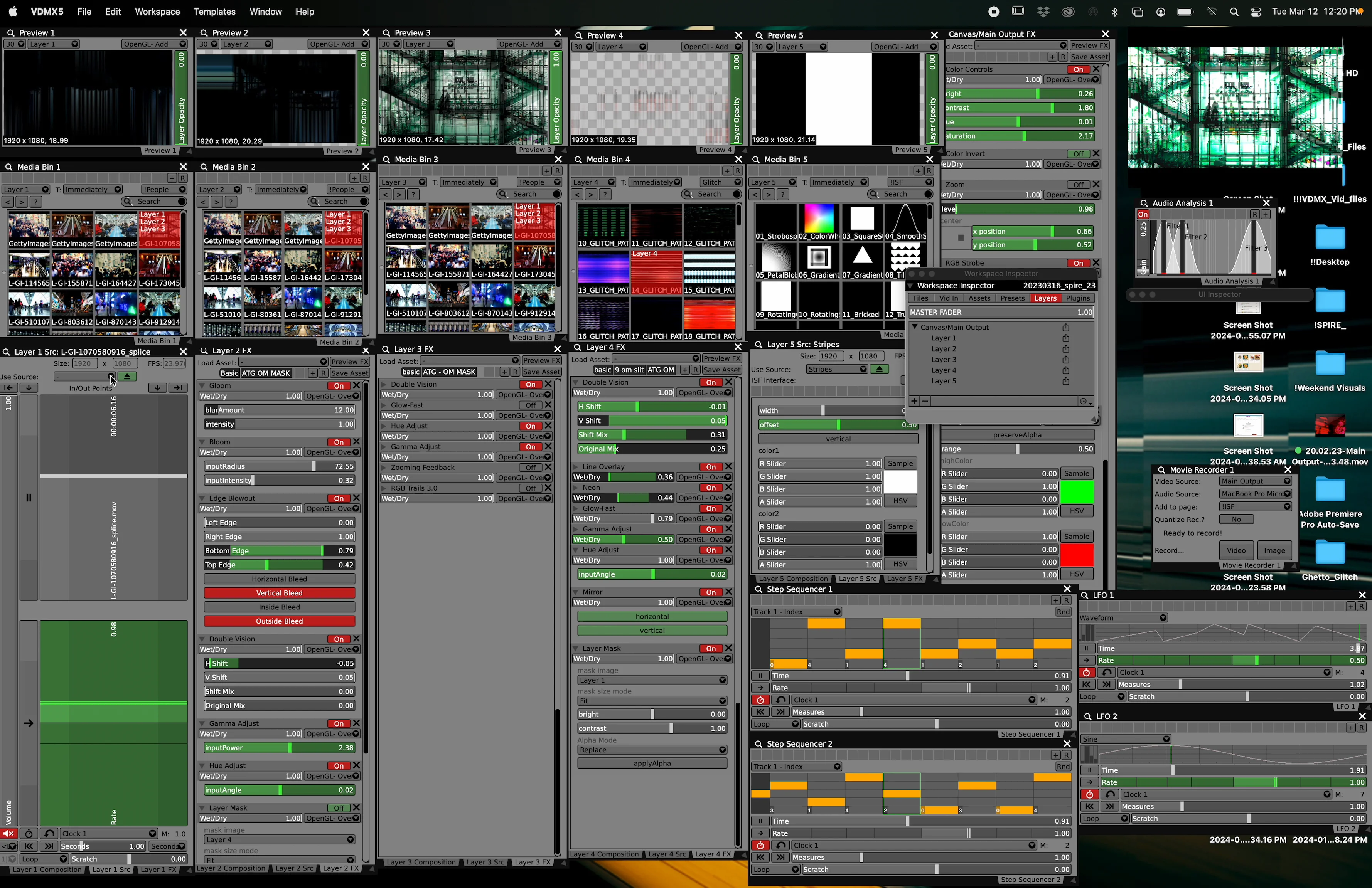Click sync-to-clock icon in Step Sequencer 1
This screenshot has height=888, width=1372.
coord(760,700)
